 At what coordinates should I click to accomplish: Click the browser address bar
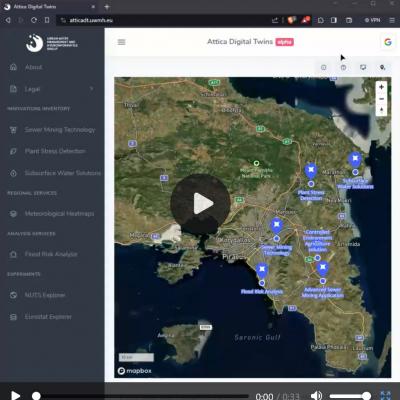[x=167, y=20]
